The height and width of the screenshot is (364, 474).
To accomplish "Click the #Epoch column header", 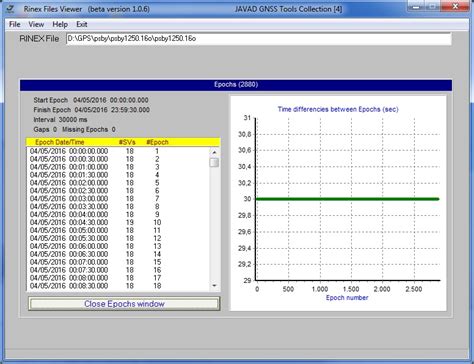I will tap(157, 142).
